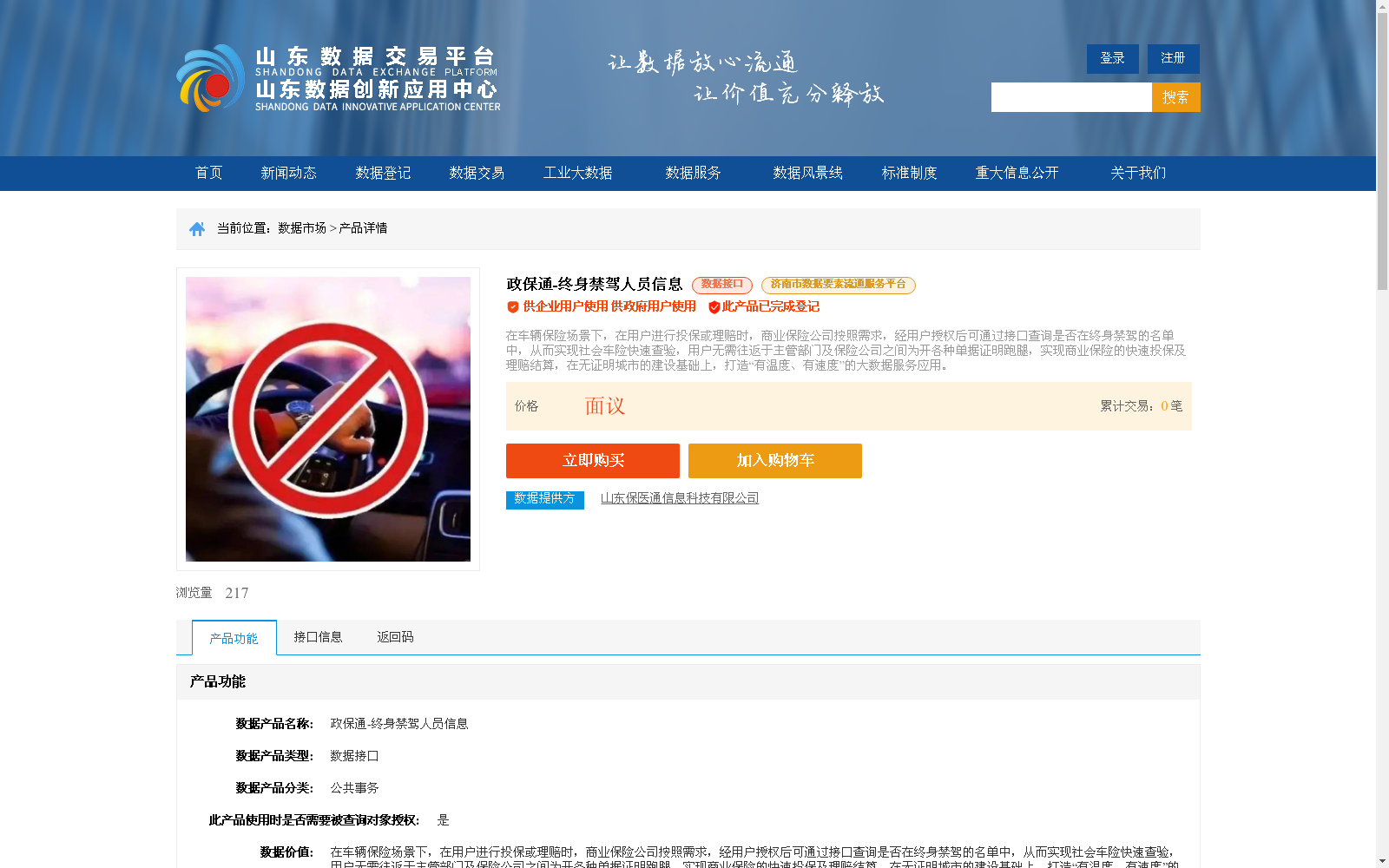
Task: Click the 面议 price text
Action: click(x=605, y=406)
